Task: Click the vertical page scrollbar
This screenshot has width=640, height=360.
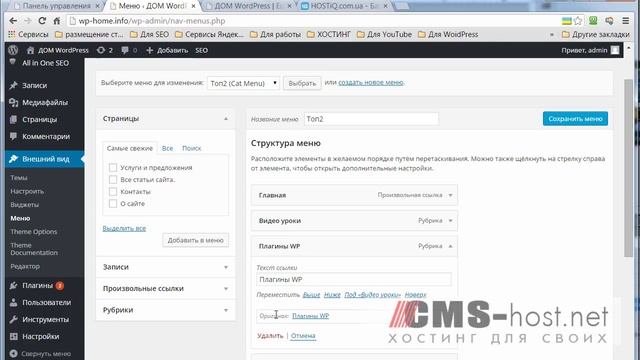Action: [628, 167]
